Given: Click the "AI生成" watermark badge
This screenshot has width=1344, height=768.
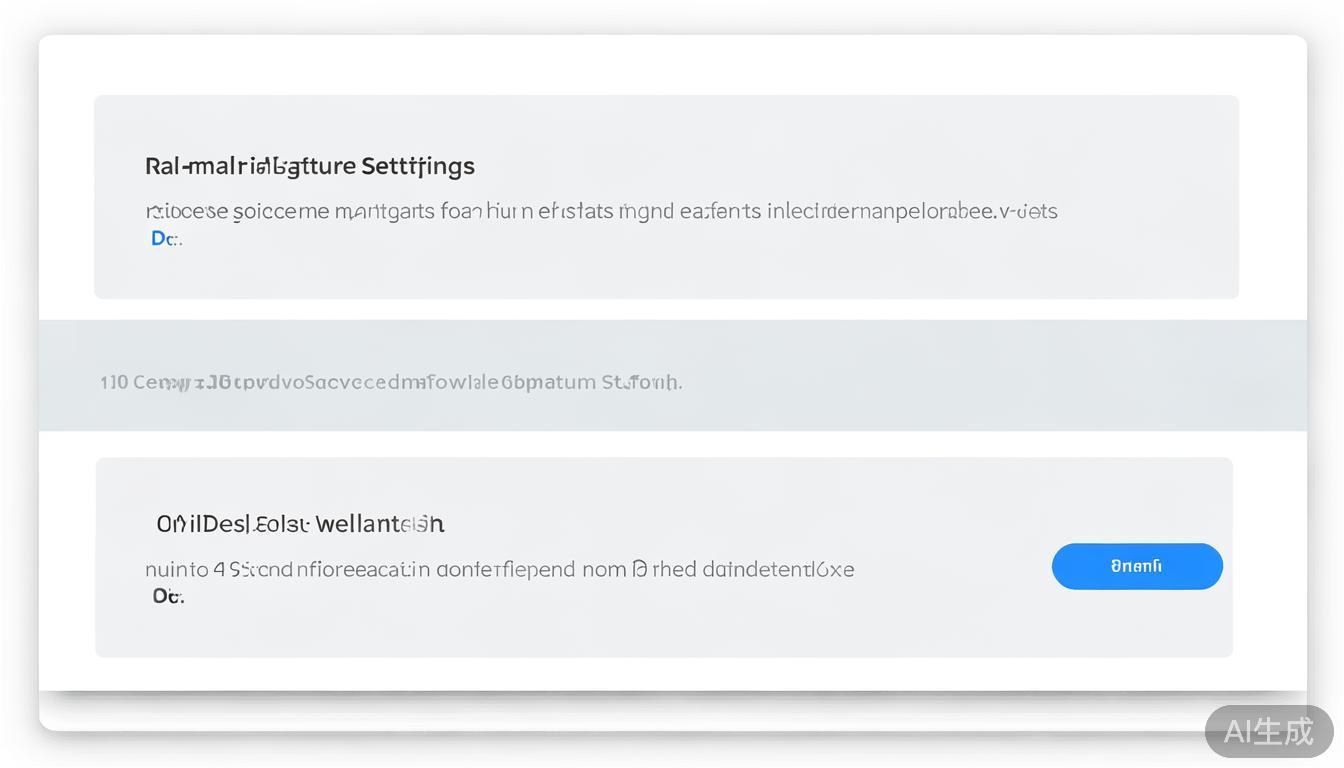Looking at the screenshot, I should (1269, 731).
